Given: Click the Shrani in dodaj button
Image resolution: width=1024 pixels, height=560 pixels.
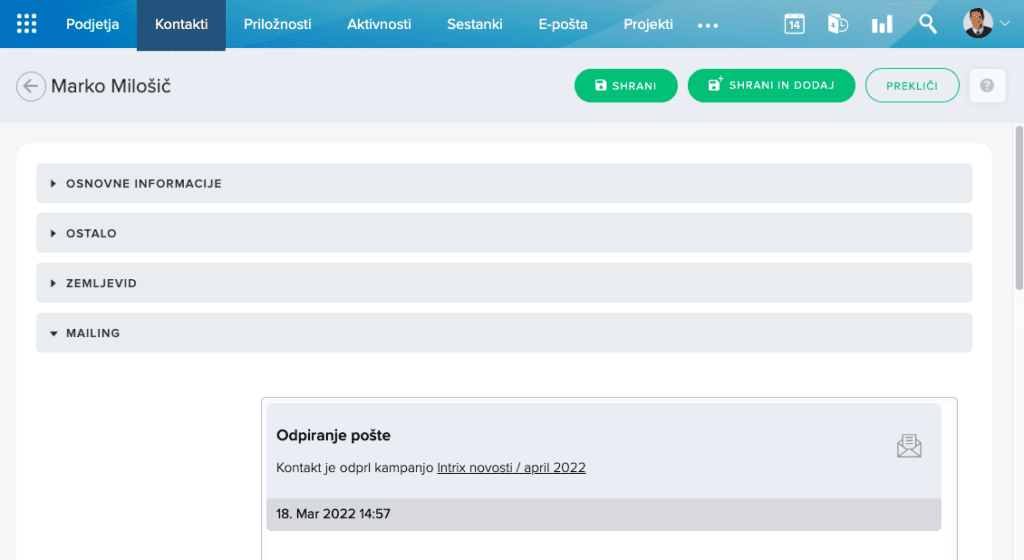Looking at the screenshot, I should coord(770,86).
